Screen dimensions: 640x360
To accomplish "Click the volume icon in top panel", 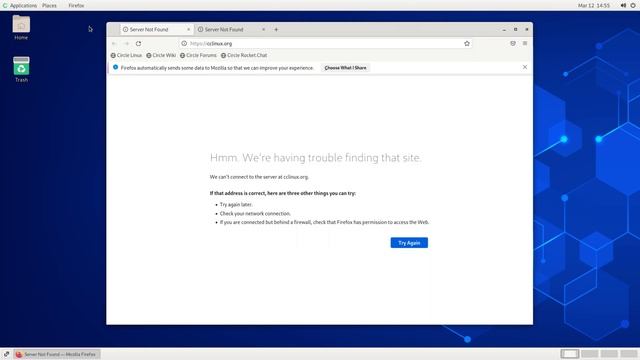I will pyautogui.click(x=623, y=5).
